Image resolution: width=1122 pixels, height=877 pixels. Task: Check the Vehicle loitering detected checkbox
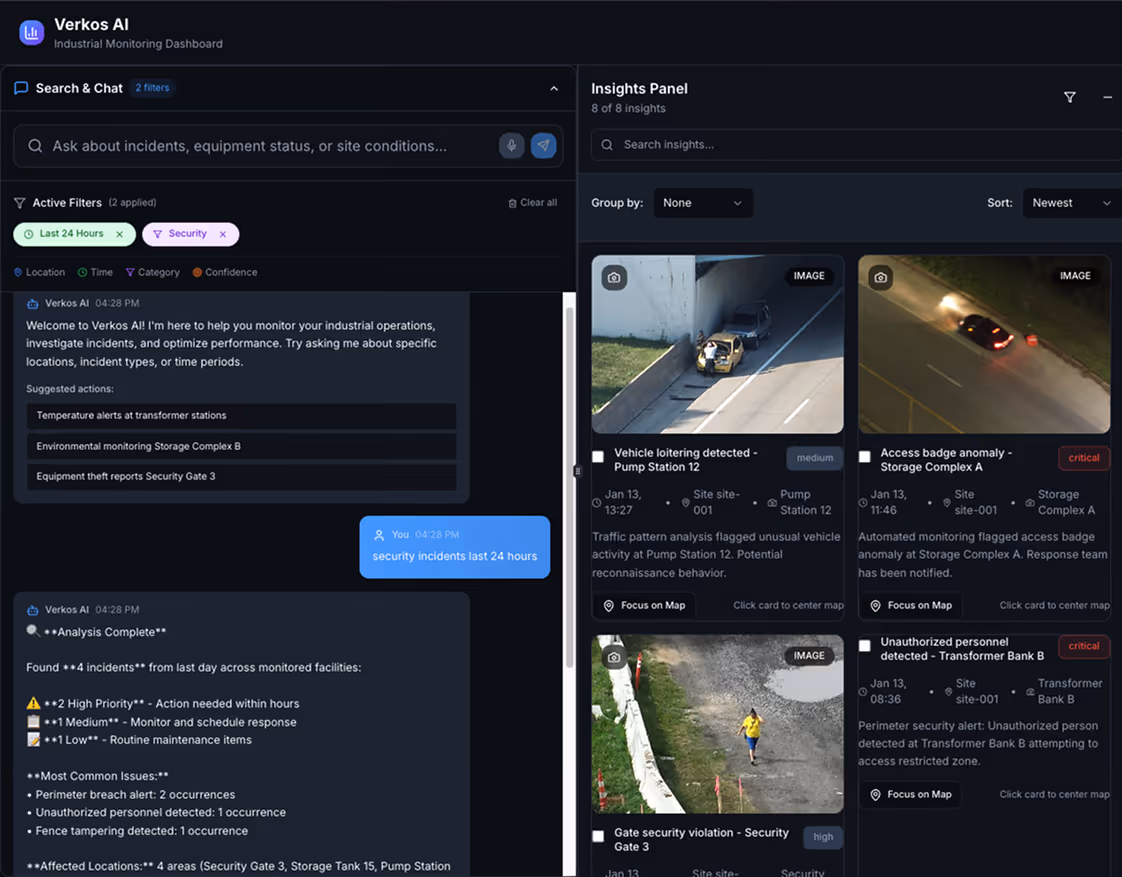pos(598,456)
